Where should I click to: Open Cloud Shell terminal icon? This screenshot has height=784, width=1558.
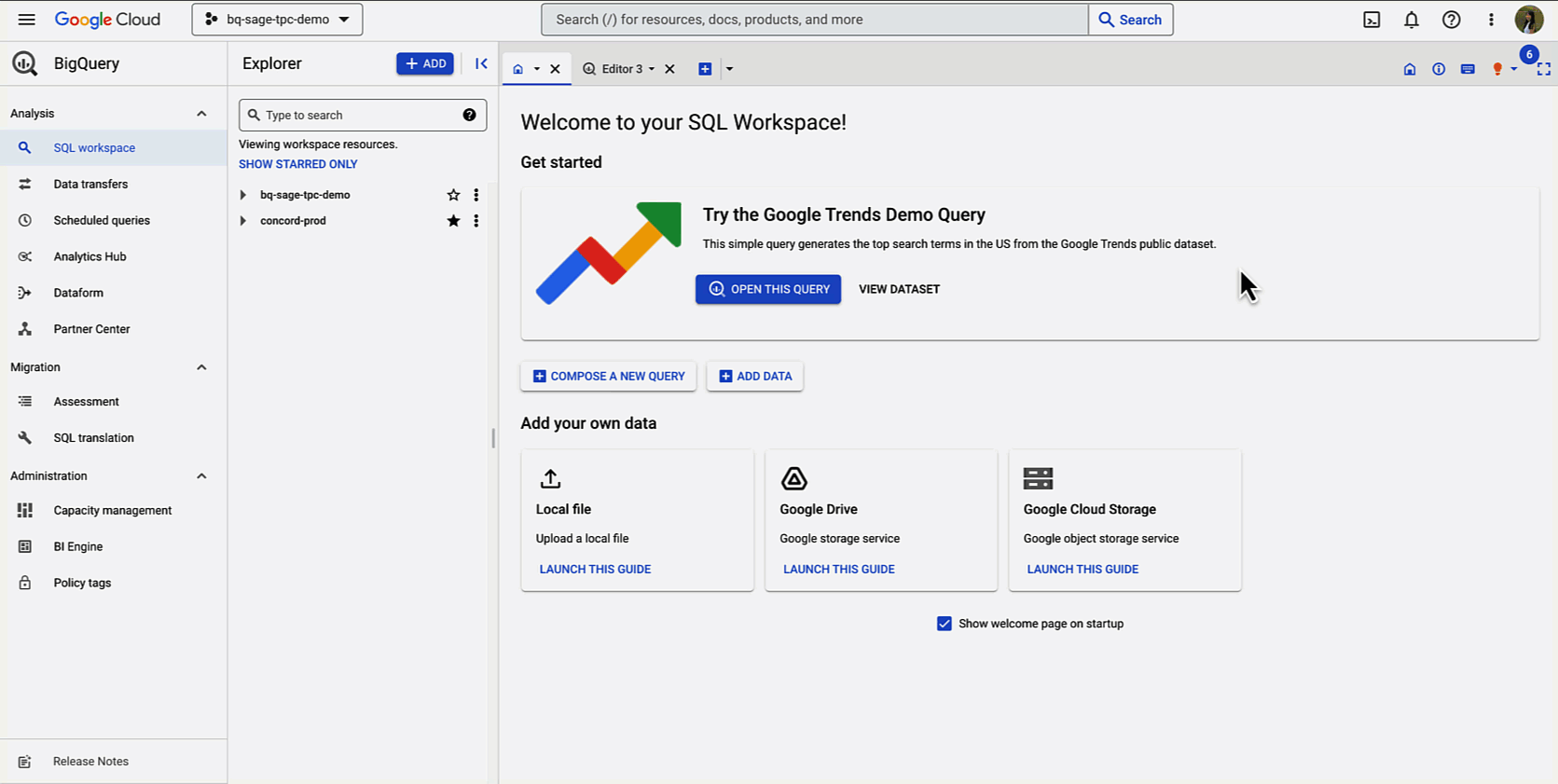pyautogui.click(x=1372, y=20)
